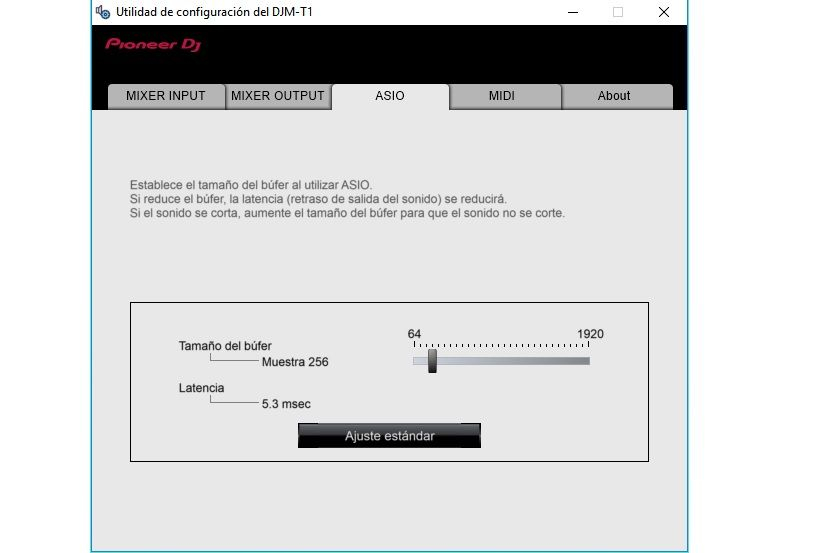Minimize the DJM-T1 utility window

pyautogui.click(x=573, y=12)
